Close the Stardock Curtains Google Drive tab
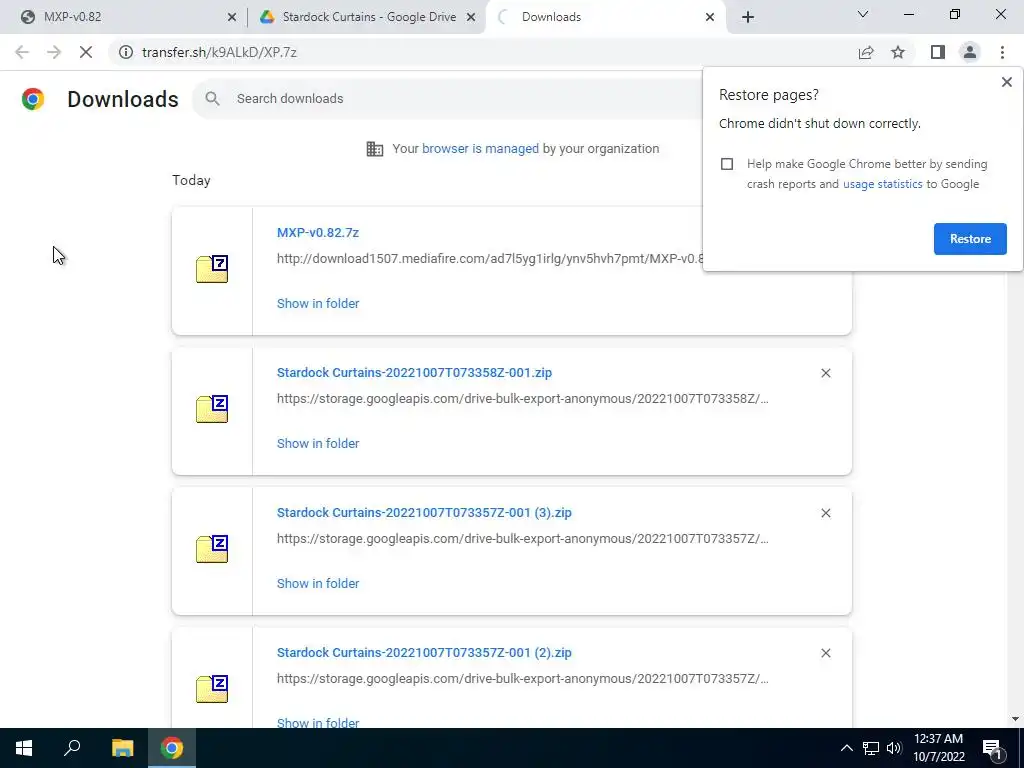The height and width of the screenshot is (768, 1024). (x=471, y=18)
